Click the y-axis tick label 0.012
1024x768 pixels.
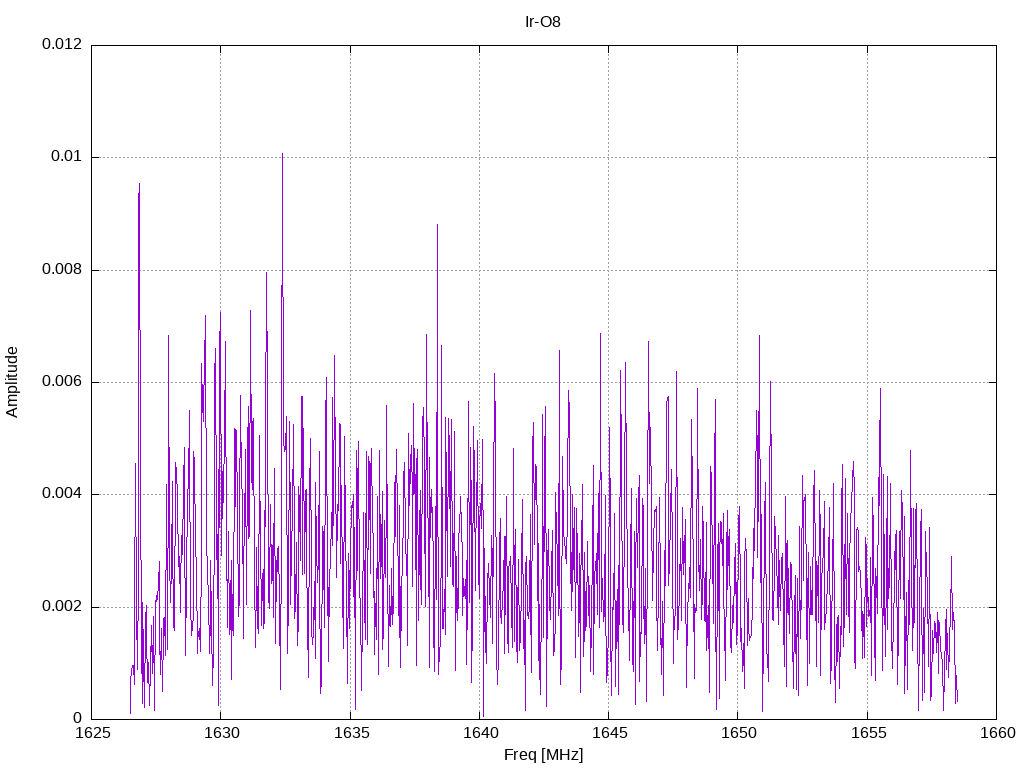(62, 44)
